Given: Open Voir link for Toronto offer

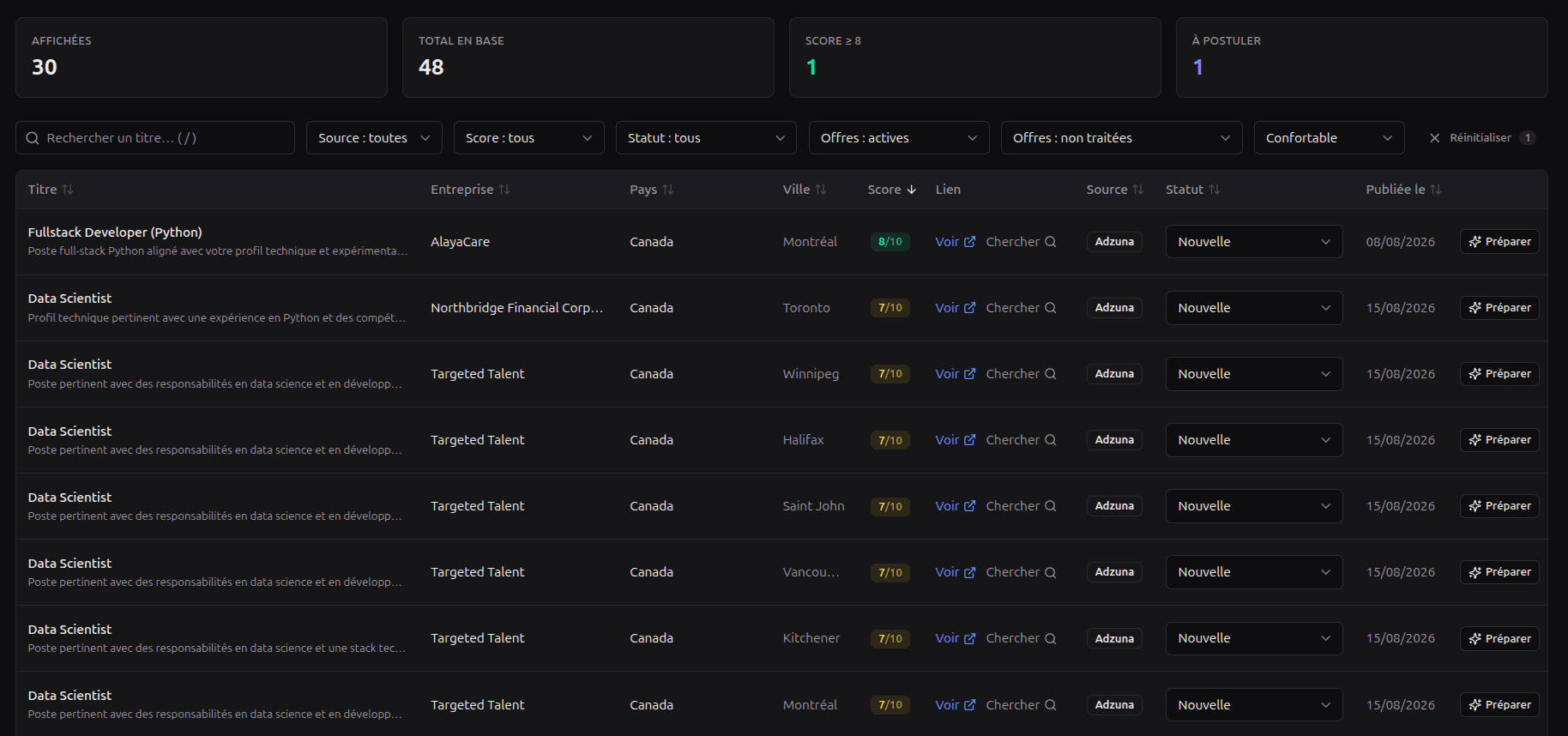Looking at the screenshot, I should click(x=955, y=308).
